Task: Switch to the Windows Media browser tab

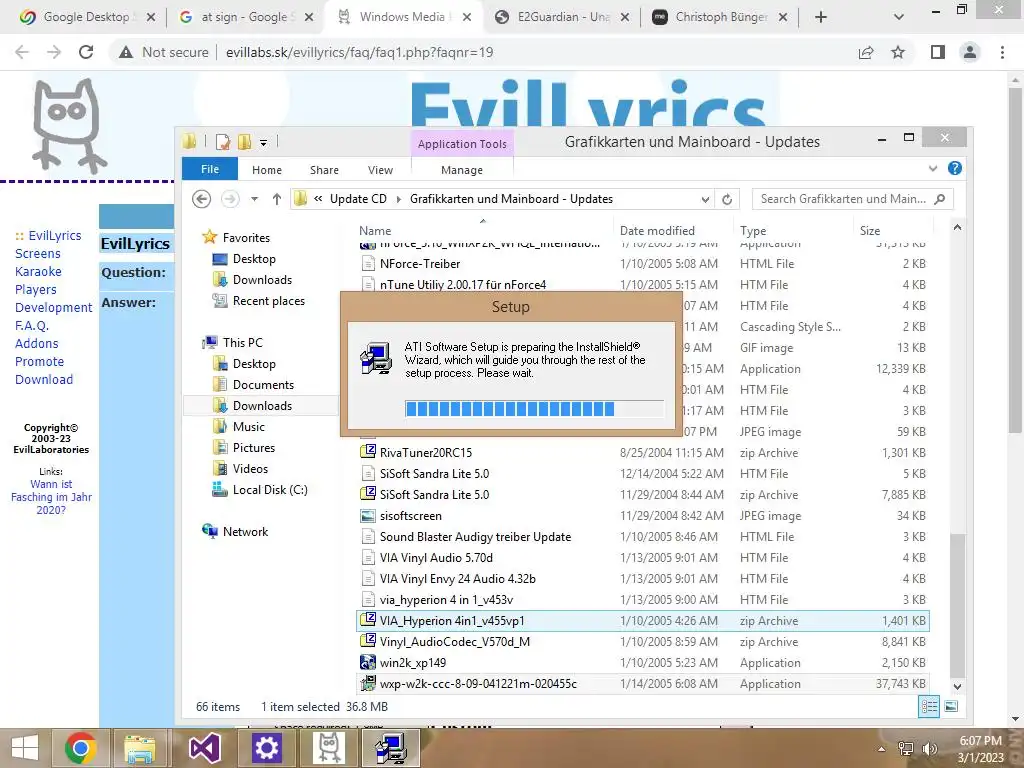Action: point(402,17)
